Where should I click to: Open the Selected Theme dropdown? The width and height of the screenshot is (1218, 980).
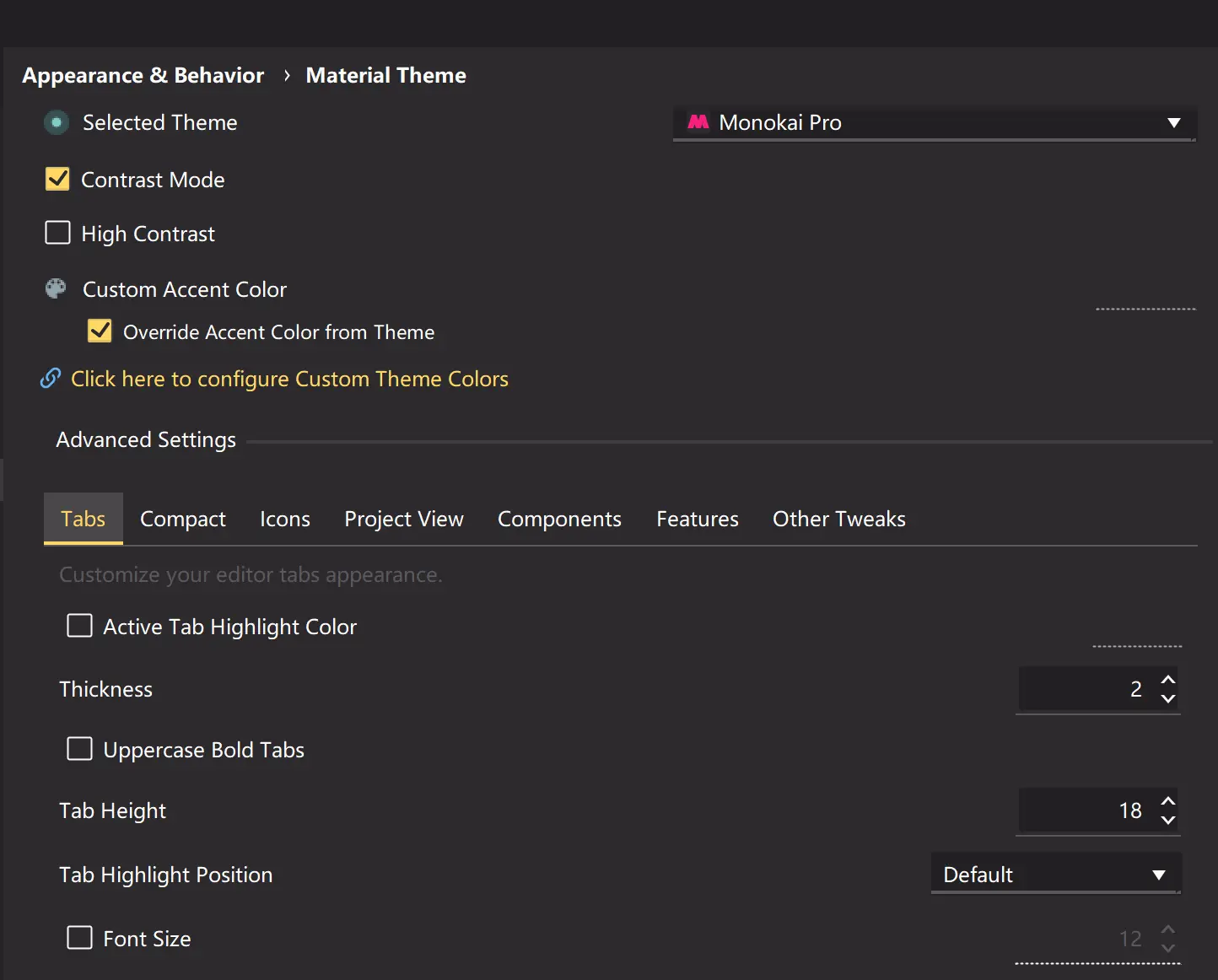click(x=934, y=123)
